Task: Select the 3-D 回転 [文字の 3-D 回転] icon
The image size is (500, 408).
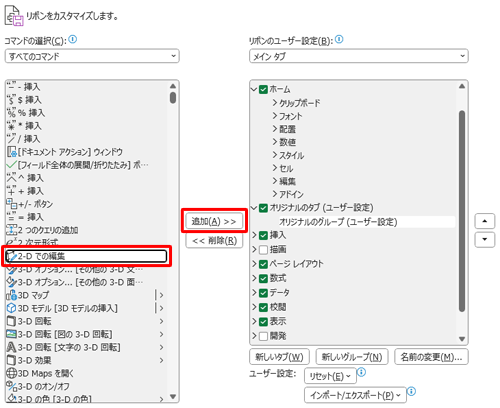Action: click(x=12, y=347)
